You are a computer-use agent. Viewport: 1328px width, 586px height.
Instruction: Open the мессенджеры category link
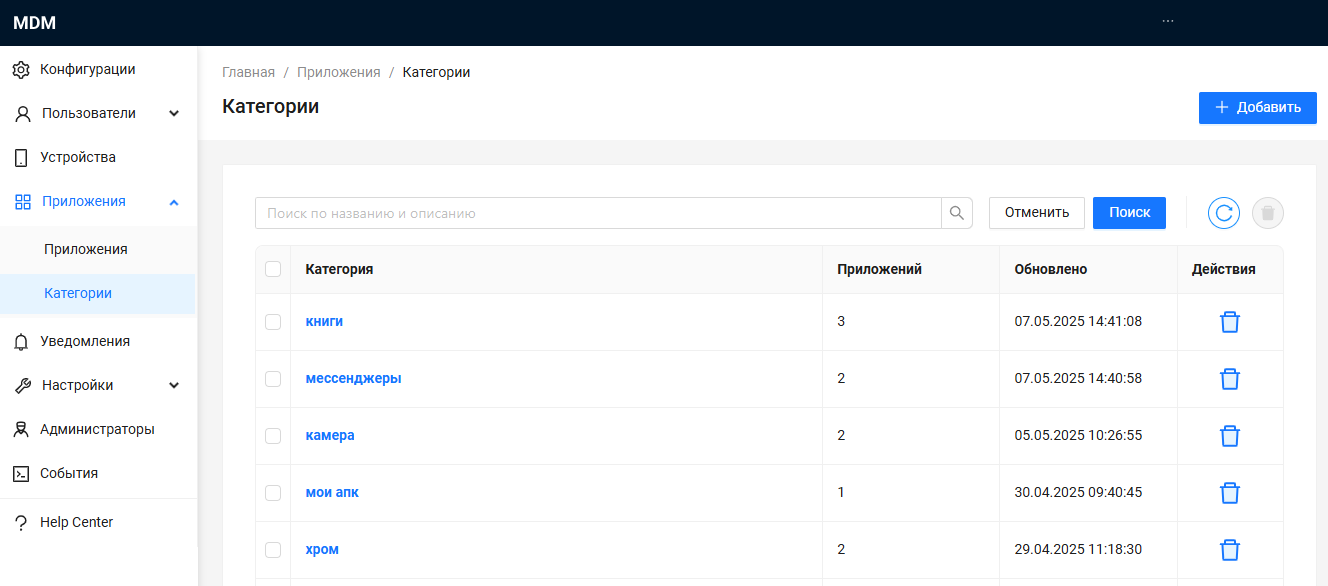pyautogui.click(x=353, y=379)
